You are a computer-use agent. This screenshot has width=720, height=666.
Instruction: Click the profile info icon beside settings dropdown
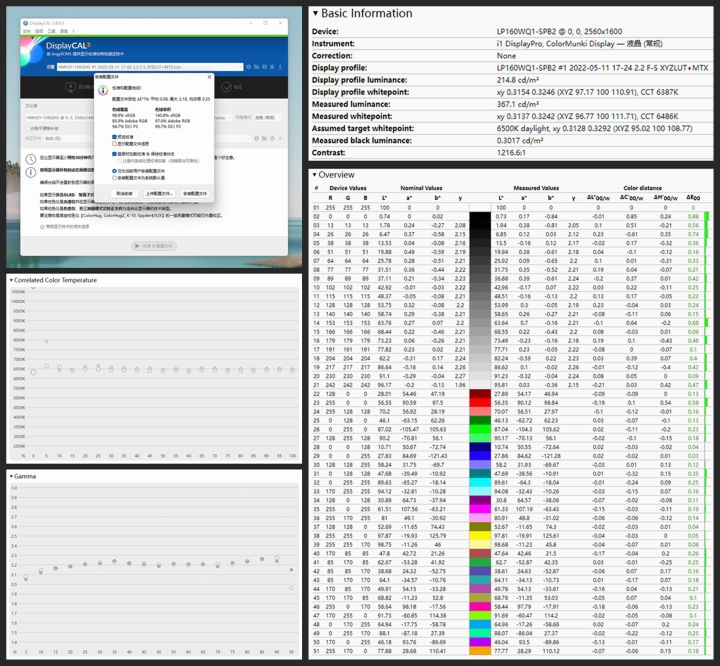click(249, 67)
